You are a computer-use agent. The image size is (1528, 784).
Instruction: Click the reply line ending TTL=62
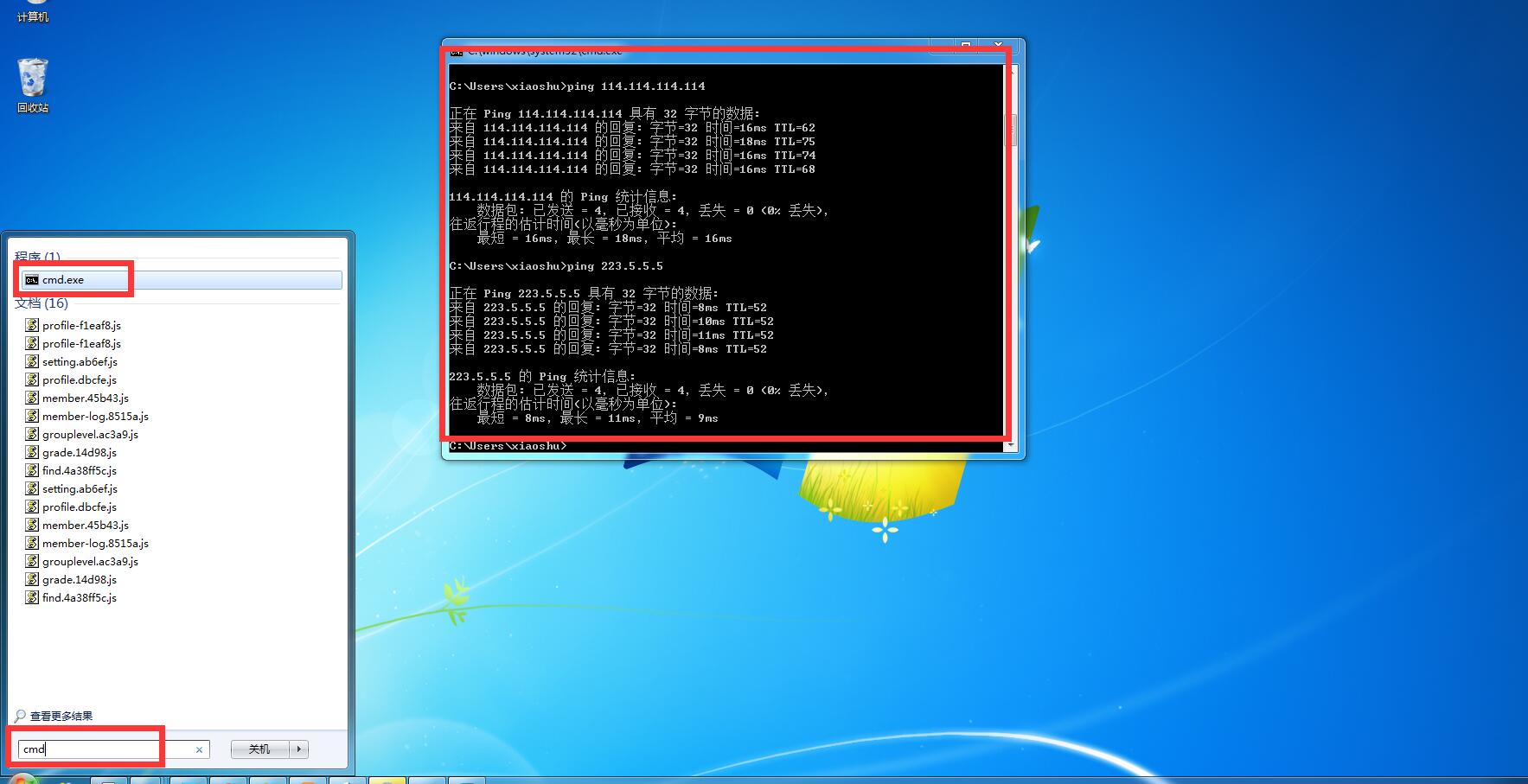click(632, 128)
